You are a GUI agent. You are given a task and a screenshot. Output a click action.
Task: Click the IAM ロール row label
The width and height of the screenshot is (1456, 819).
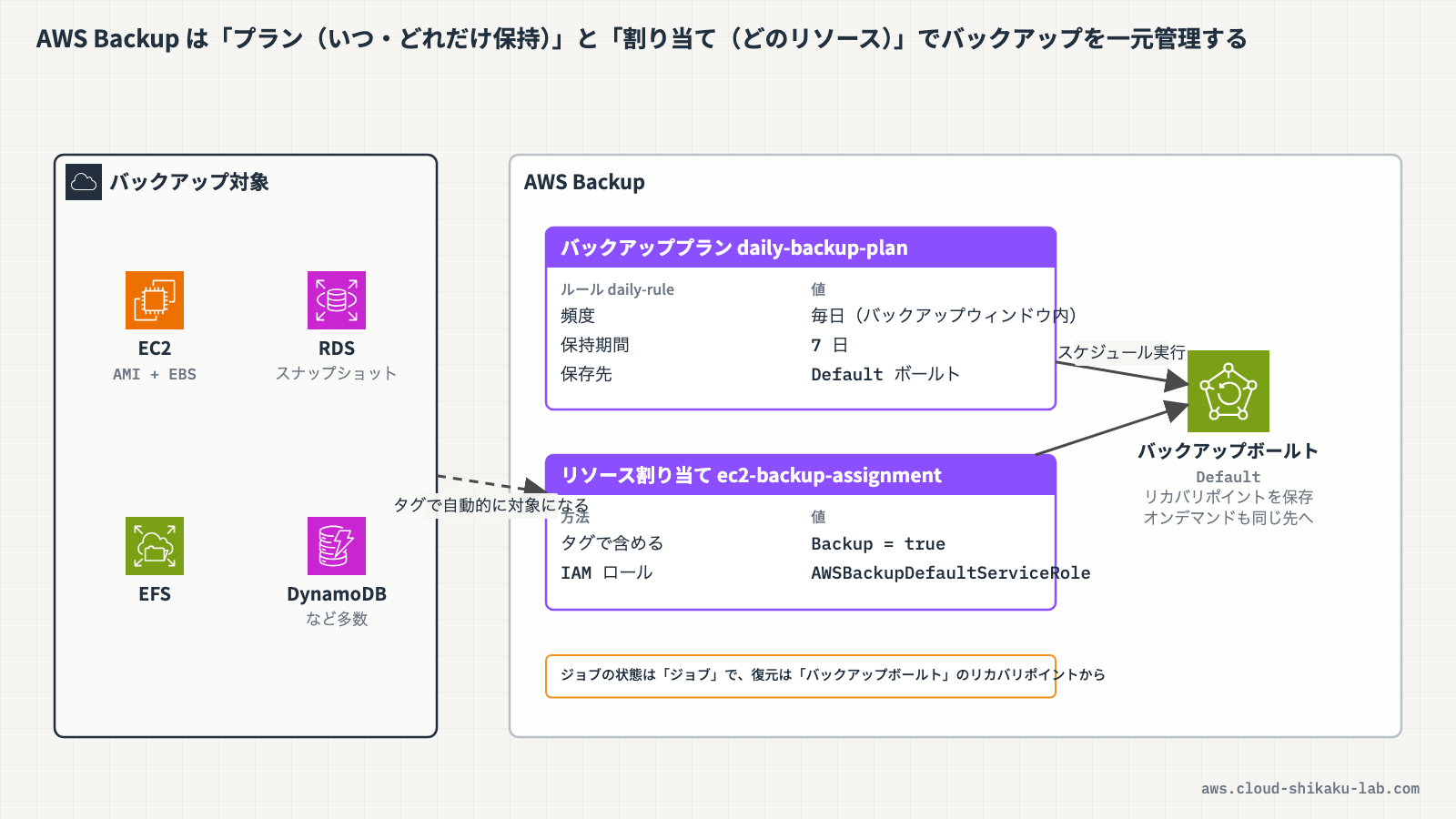607,572
